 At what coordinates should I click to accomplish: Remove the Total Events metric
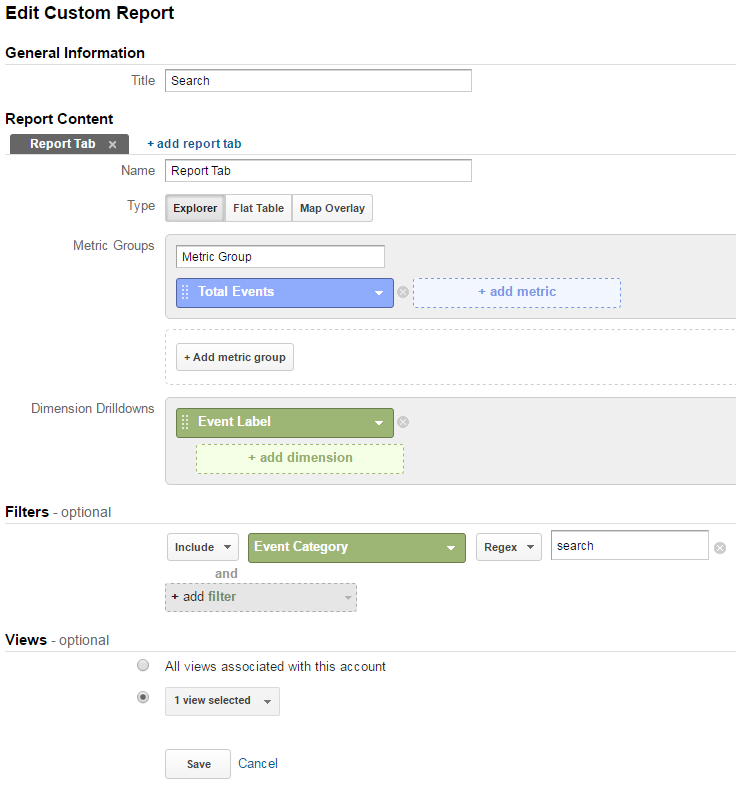tap(403, 292)
